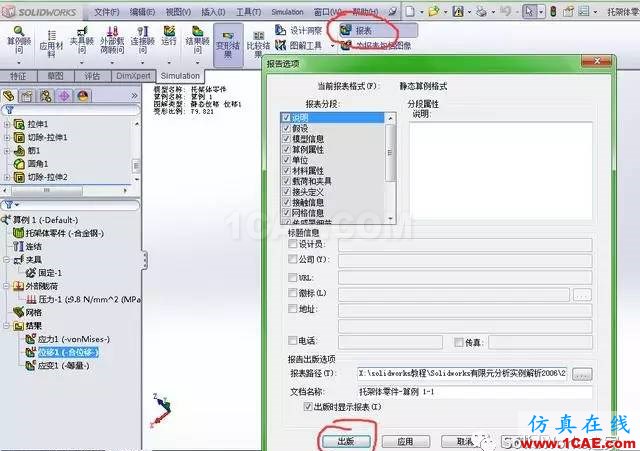Toggle the 材料属性 report section checkbox
Screen dimensions: 640x451
point(286,171)
